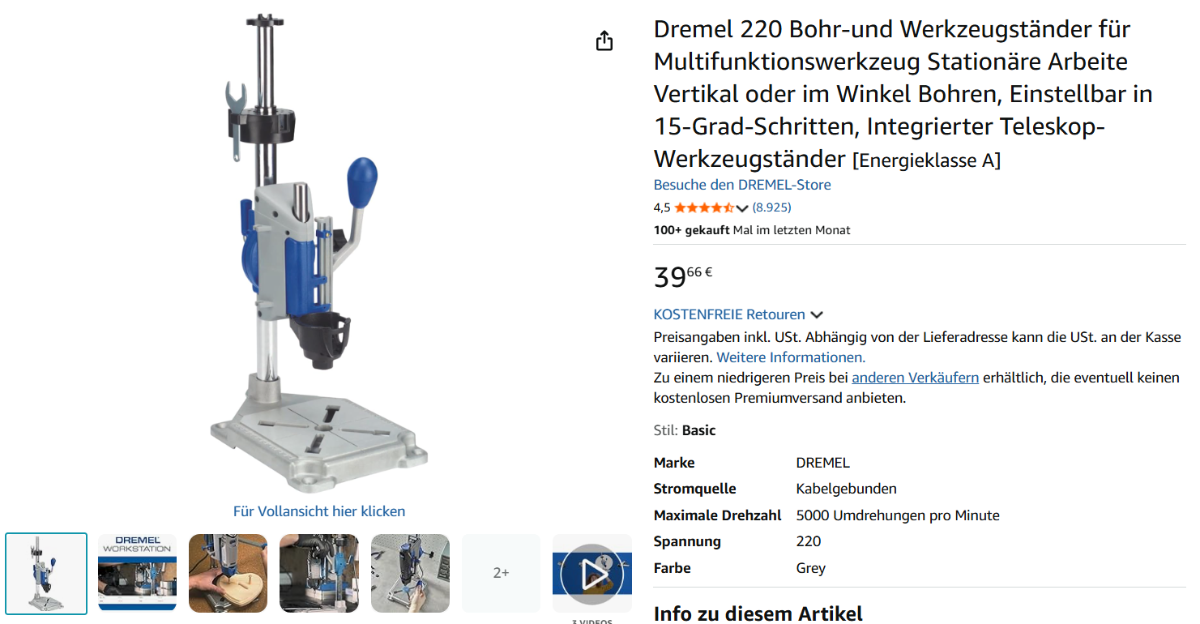Play the product video thumbnail
This screenshot has width=1200, height=624.
point(592,573)
